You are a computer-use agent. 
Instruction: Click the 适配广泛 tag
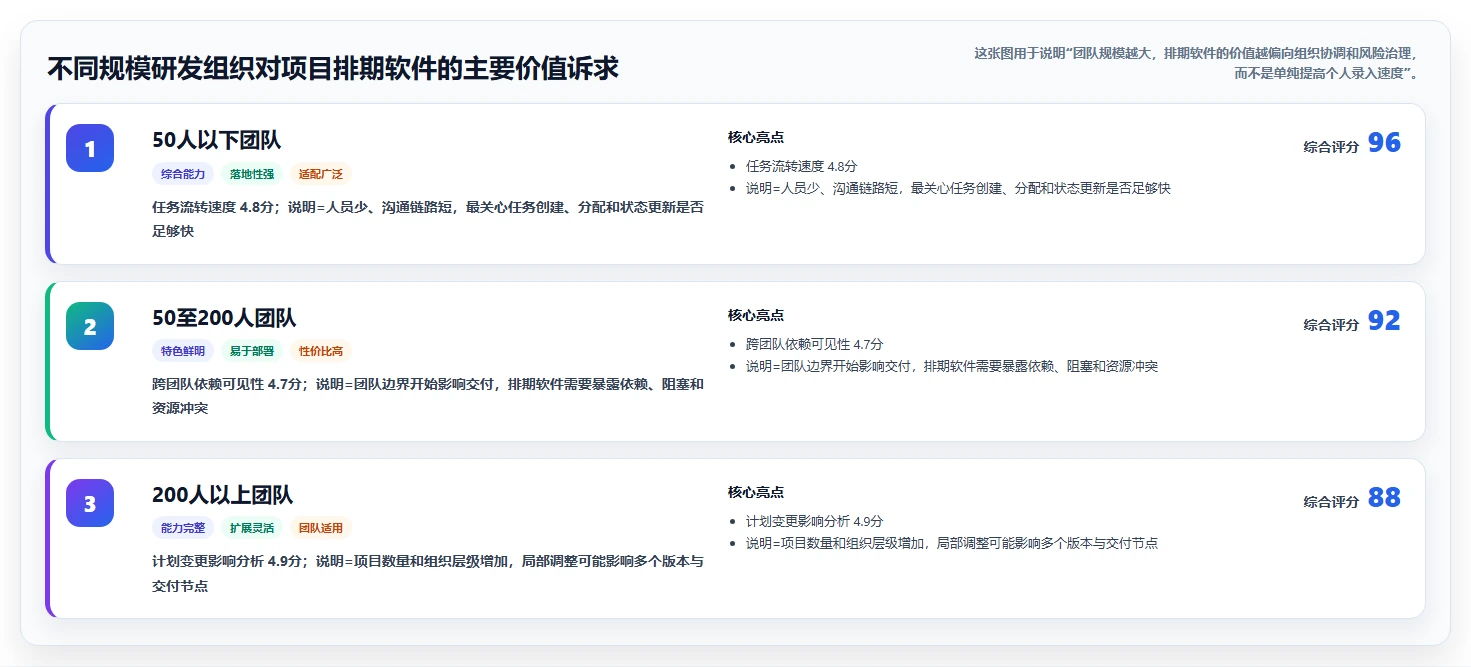[x=321, y=174]
